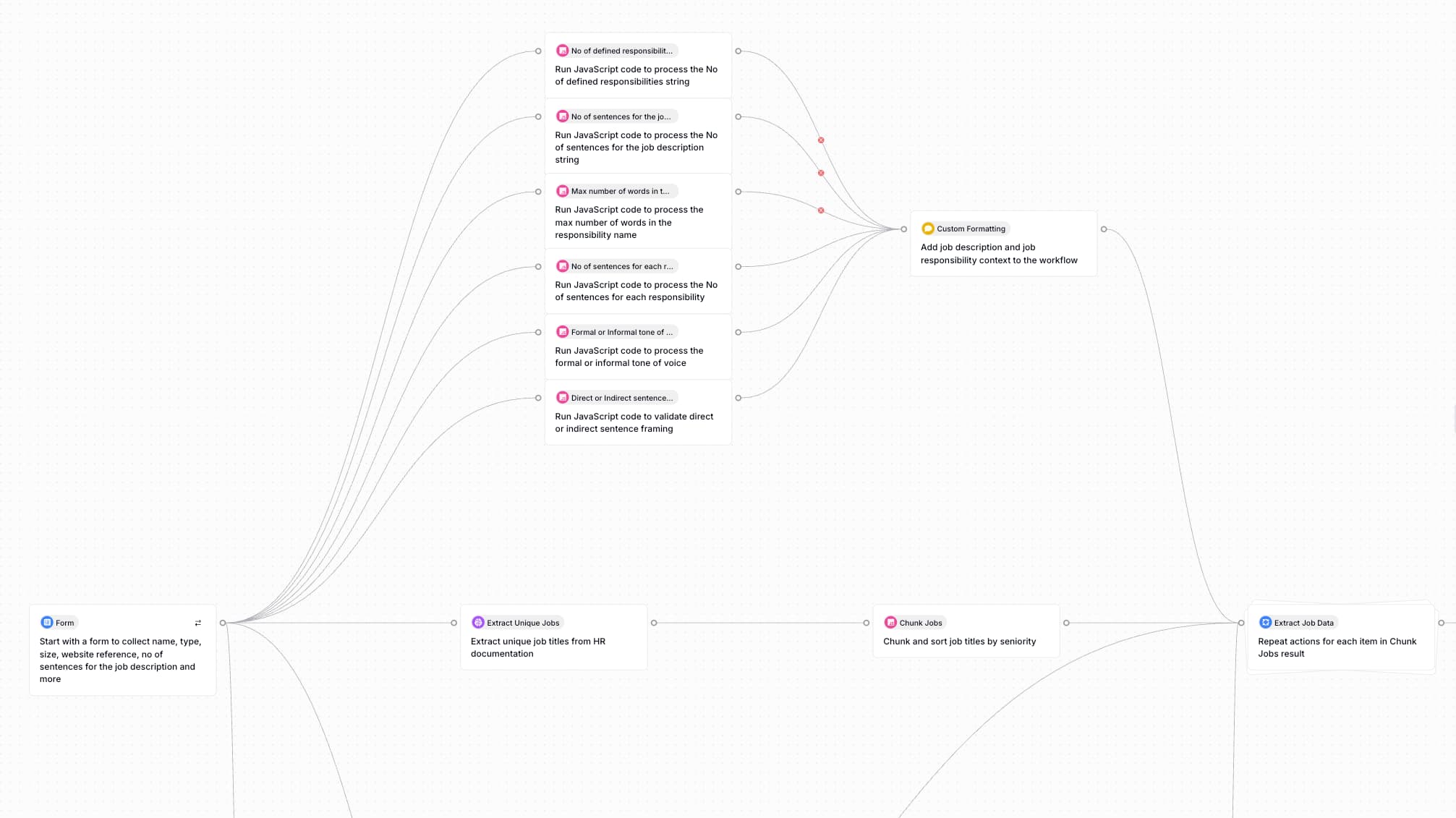Select the 'No of sentences for each r...' node label
The width and height of the screenshot is (1456, 818).
pos(621,266)
